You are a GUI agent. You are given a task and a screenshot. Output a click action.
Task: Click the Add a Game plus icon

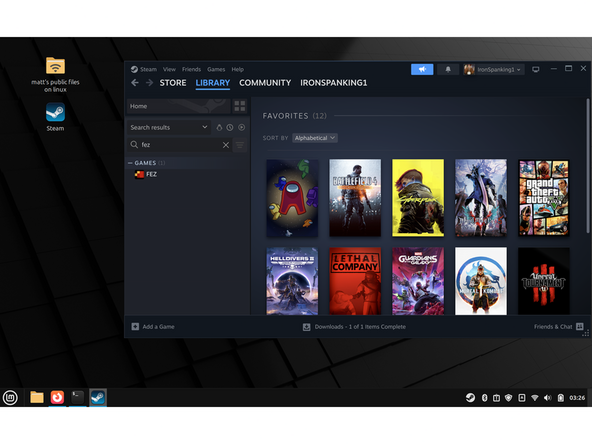click(135, 327)
